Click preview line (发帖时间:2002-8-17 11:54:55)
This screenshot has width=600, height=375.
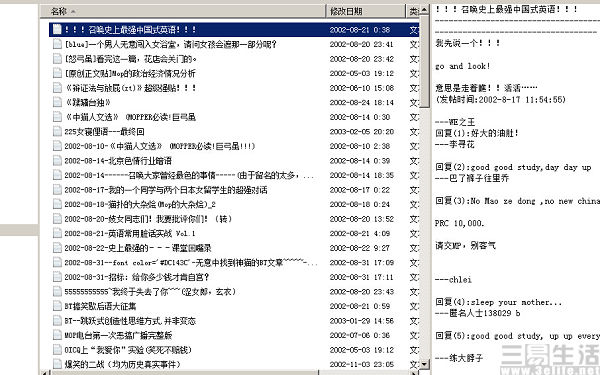click(501, 99)
